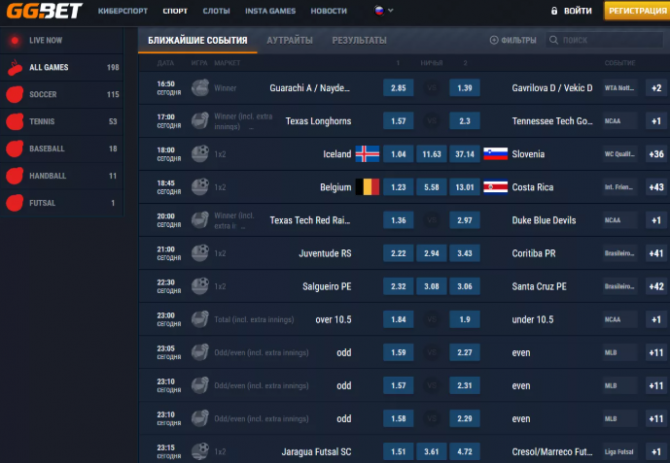
Task: Open the Фильтры filters option
Action: point(513,40)
